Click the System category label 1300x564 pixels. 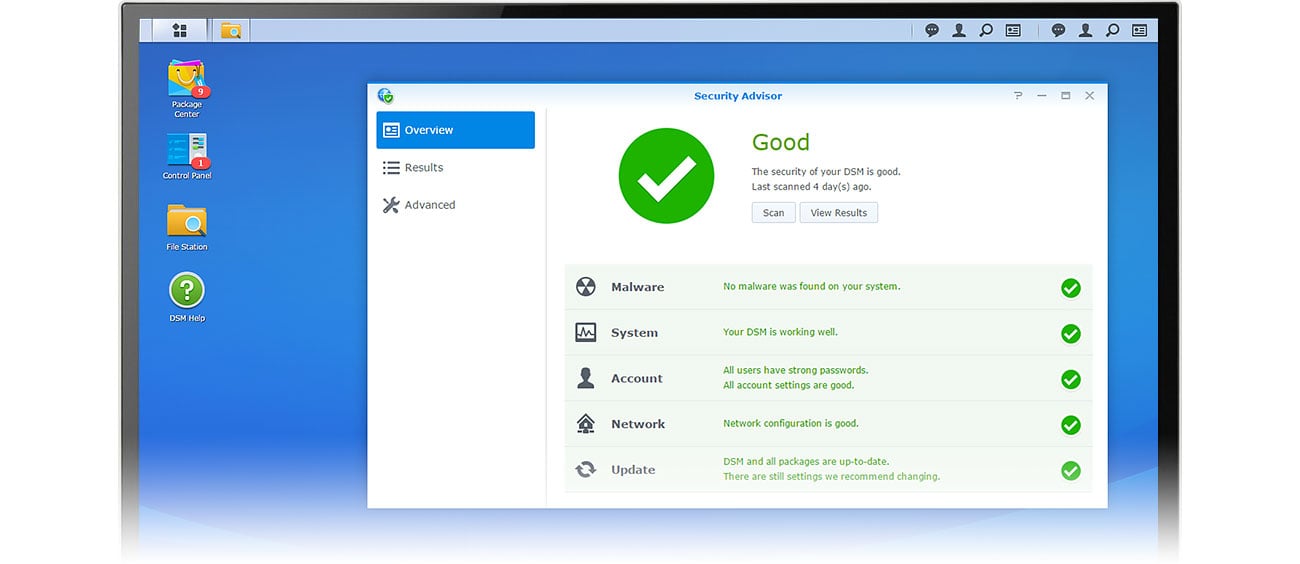point(635,333)
